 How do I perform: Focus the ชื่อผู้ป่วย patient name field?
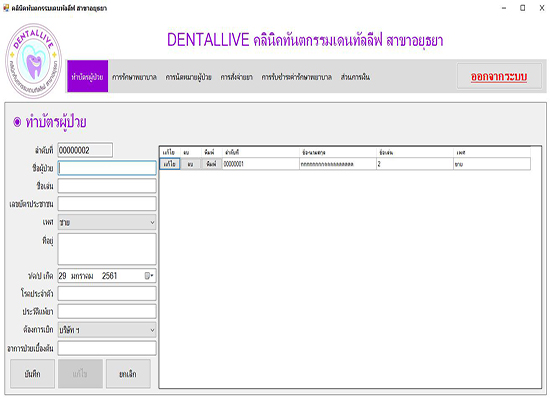coord(107,168)
